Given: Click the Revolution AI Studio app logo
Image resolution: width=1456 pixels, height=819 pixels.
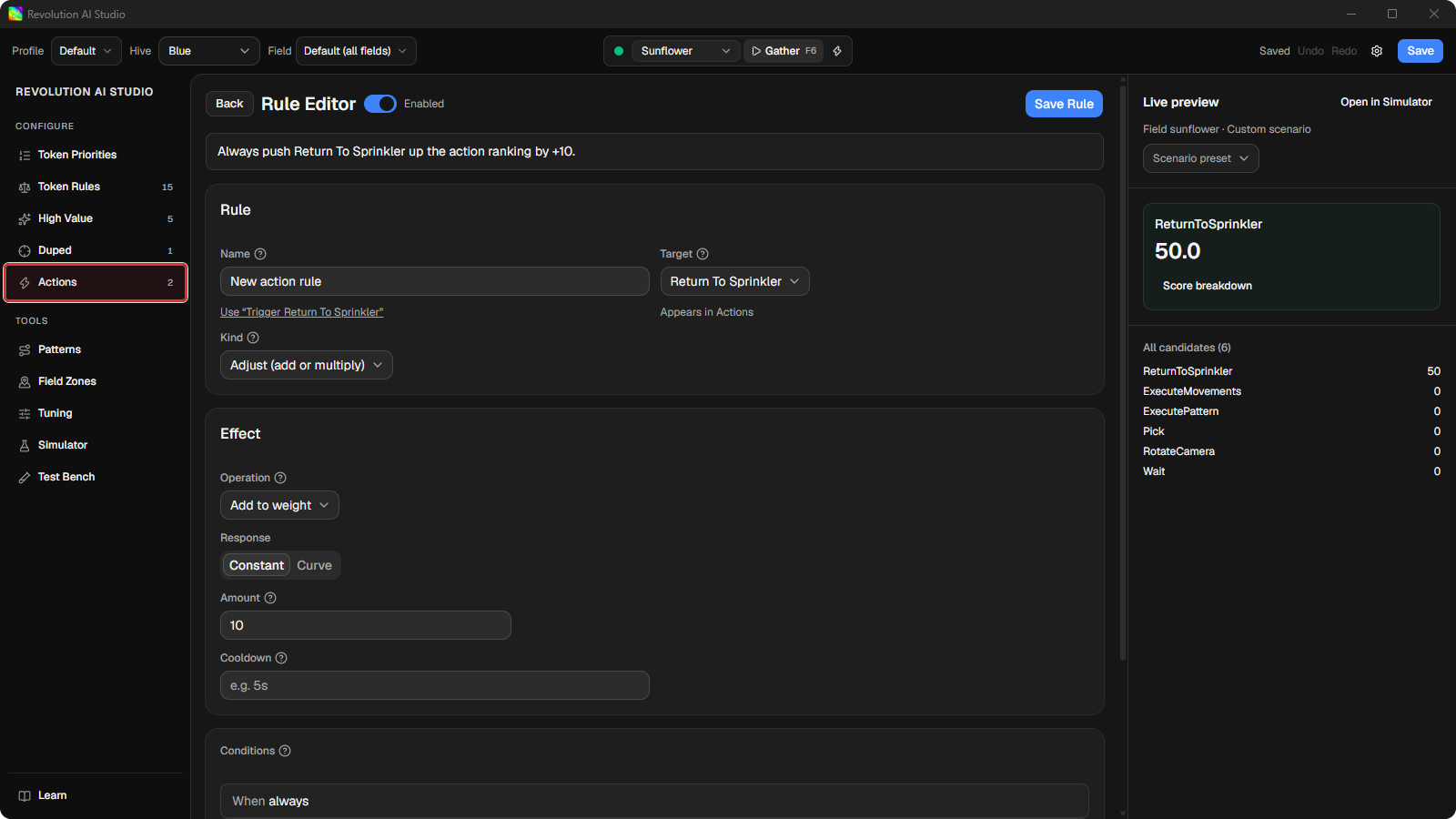Looking at the screenshot, I should point(15,14).
